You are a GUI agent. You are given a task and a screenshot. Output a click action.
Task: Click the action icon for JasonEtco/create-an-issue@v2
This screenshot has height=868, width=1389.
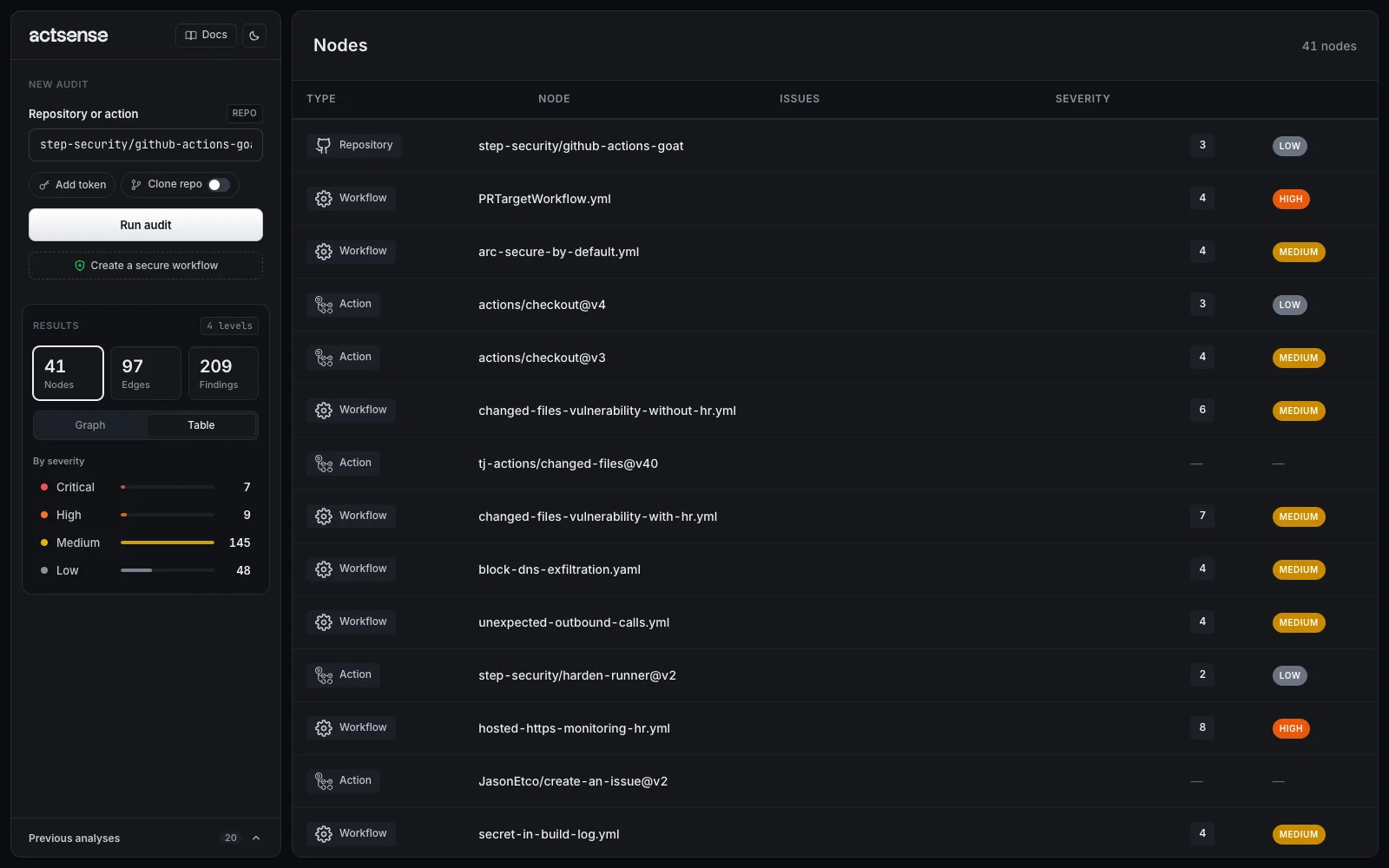324,781
